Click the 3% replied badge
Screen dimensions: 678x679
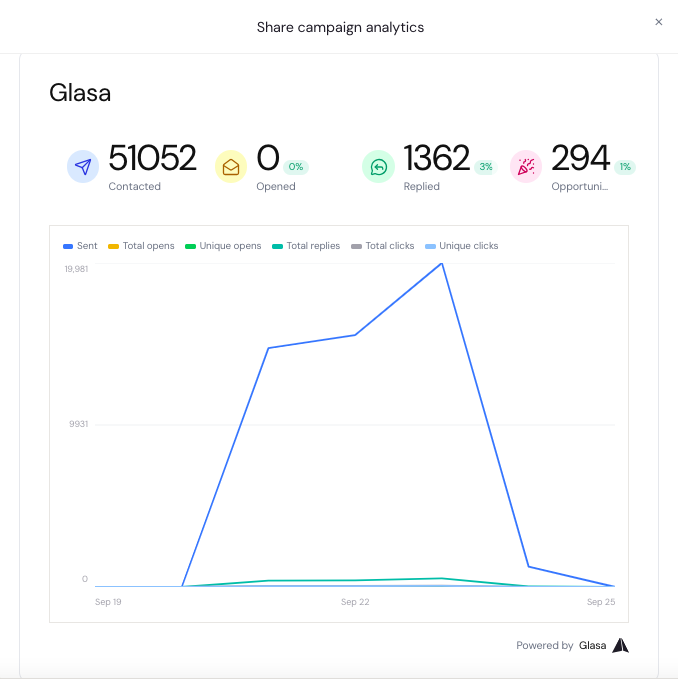[x=486, y=167]
